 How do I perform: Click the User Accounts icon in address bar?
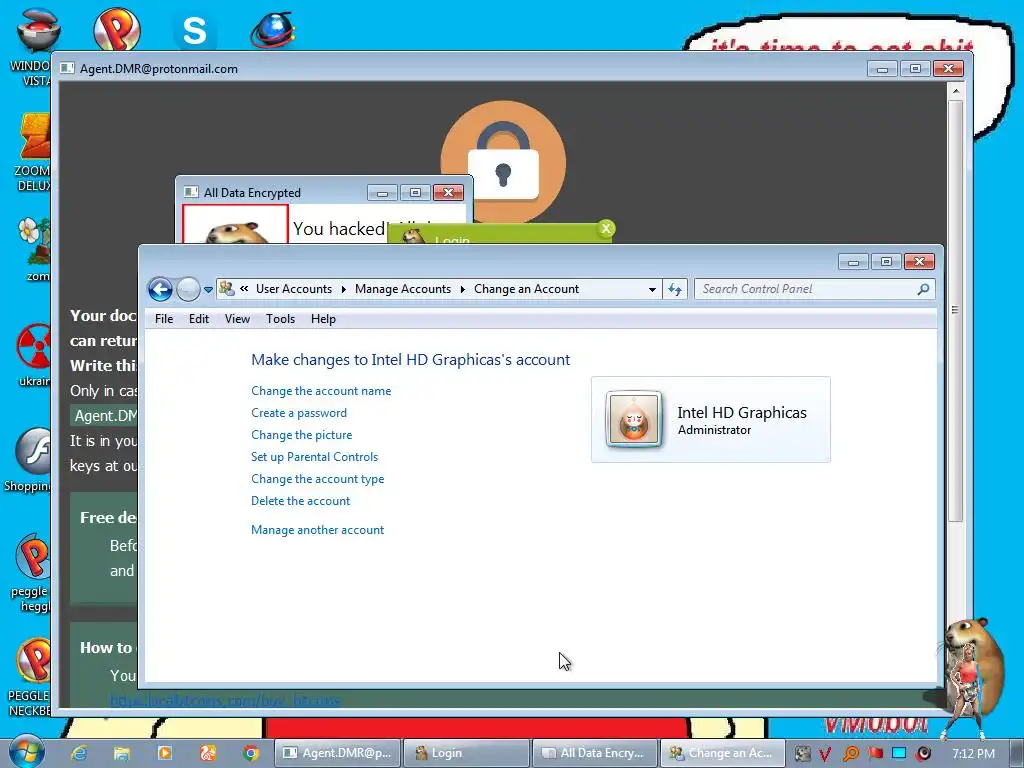click(227, 289)
